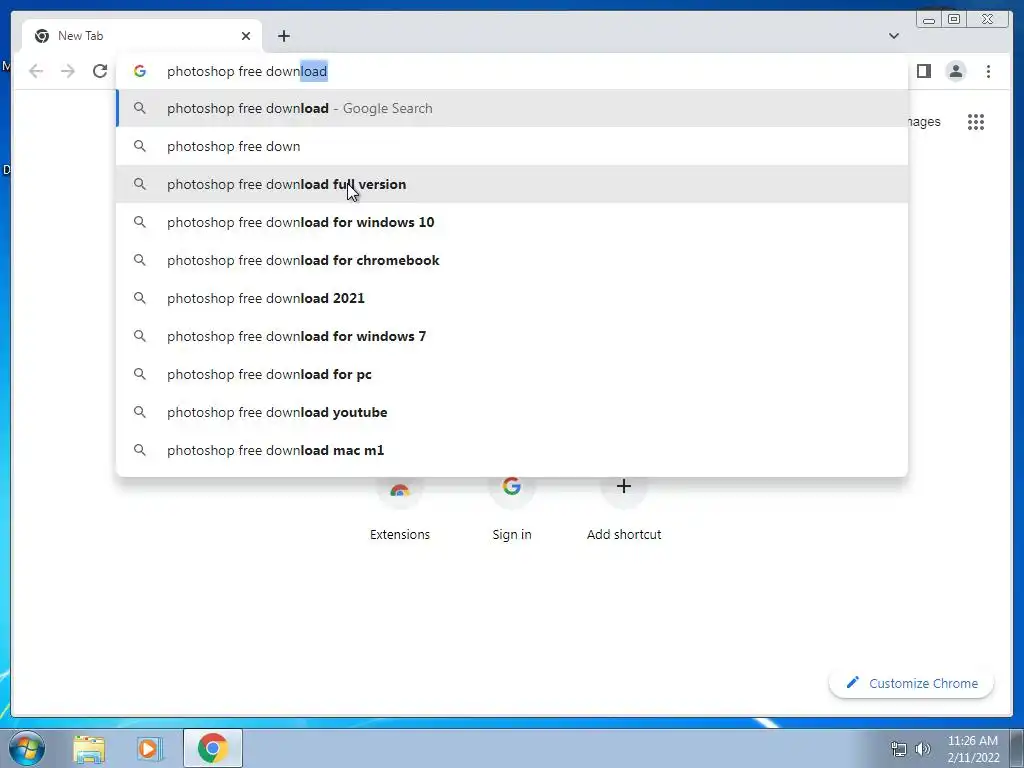
Task: Choose 'photoshop free download for pc' suggestion
Action: [x=512, y=374]
